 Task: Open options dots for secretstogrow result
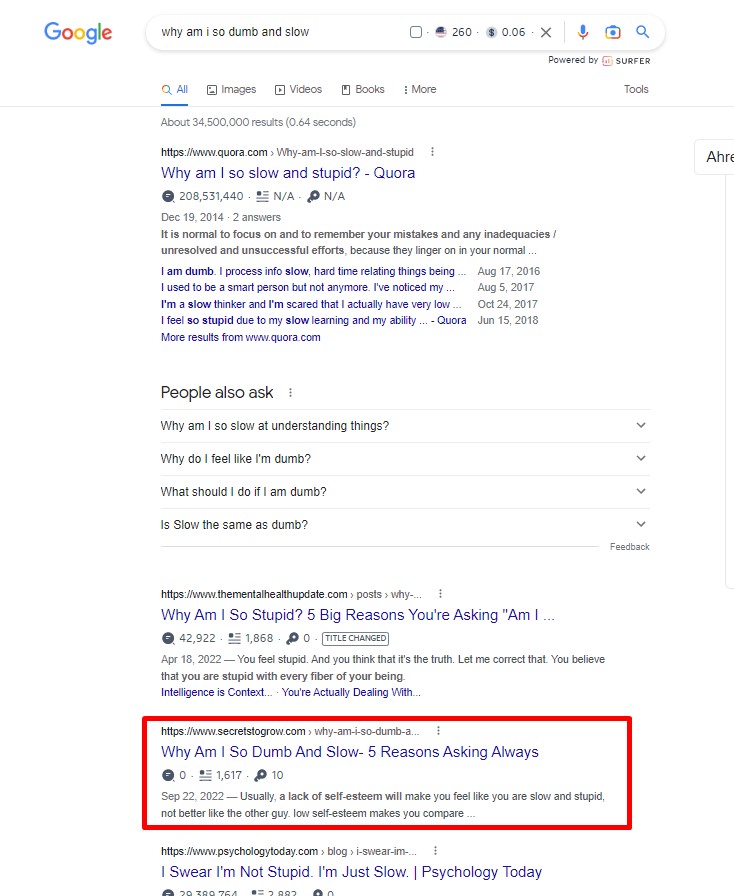point(438,731)
